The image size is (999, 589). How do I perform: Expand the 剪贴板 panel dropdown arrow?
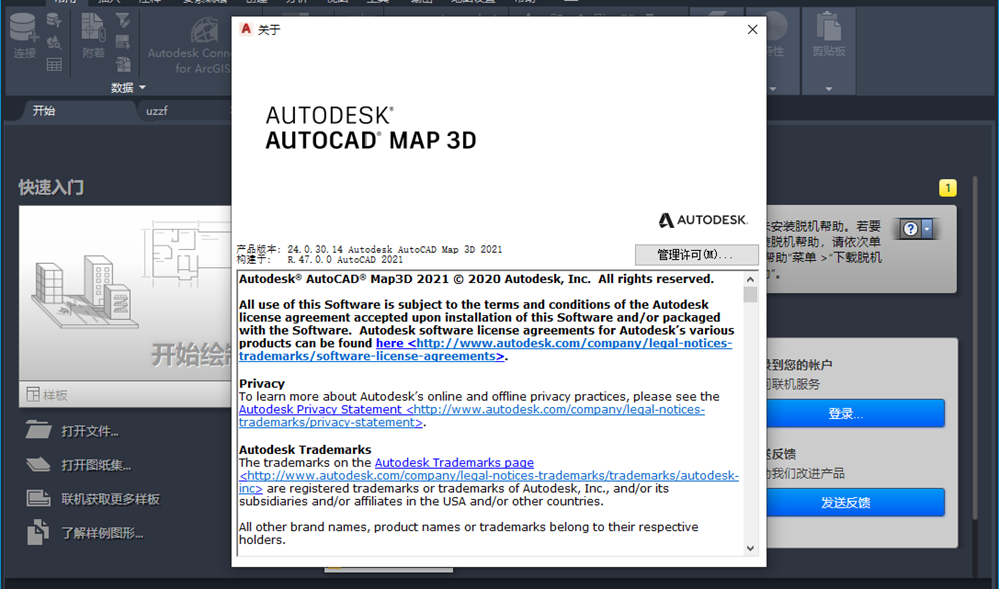point(829,89)
